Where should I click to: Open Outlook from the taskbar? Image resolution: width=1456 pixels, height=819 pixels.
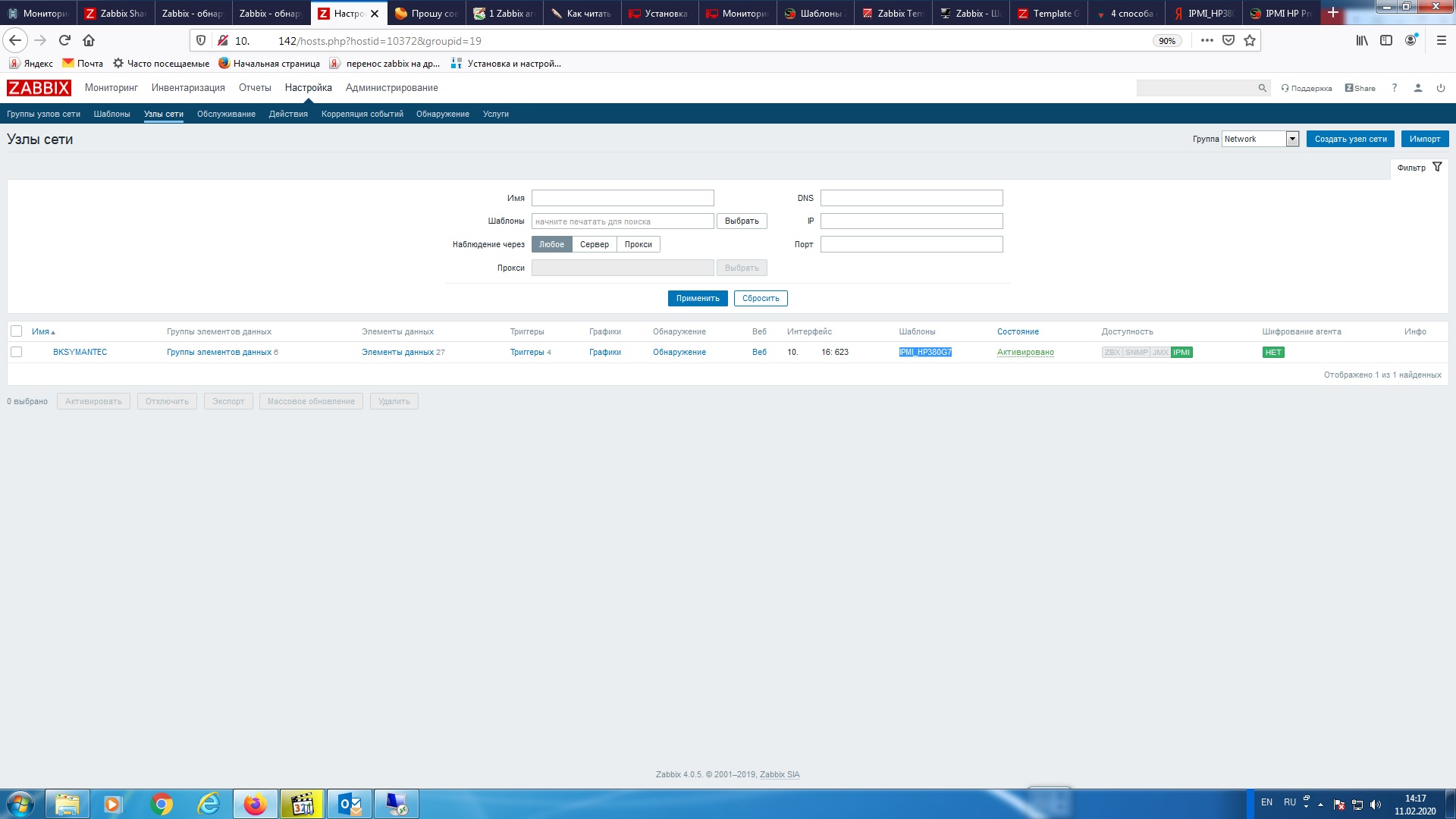(350, 804)
